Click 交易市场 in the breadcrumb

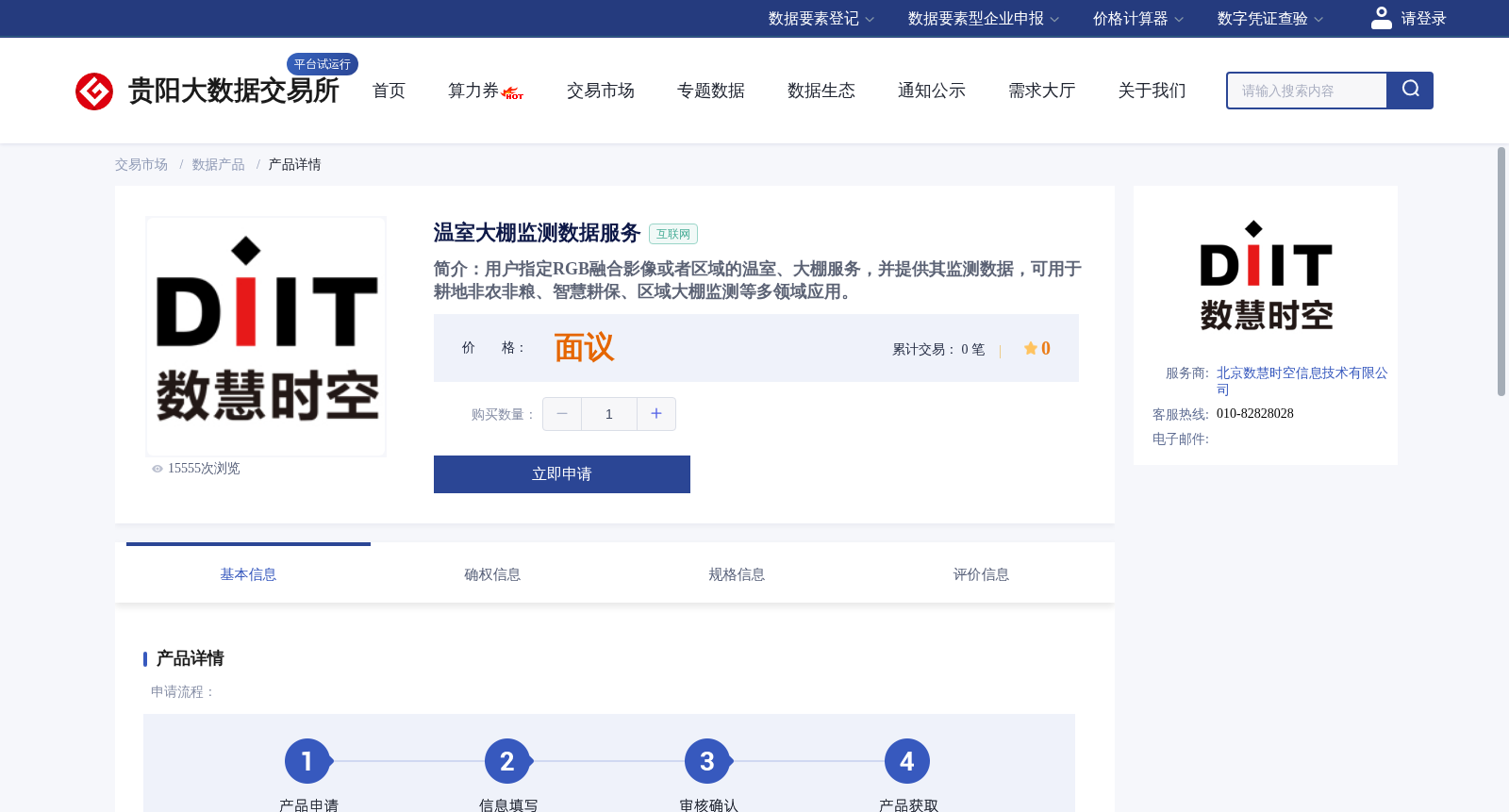point(141,165)
